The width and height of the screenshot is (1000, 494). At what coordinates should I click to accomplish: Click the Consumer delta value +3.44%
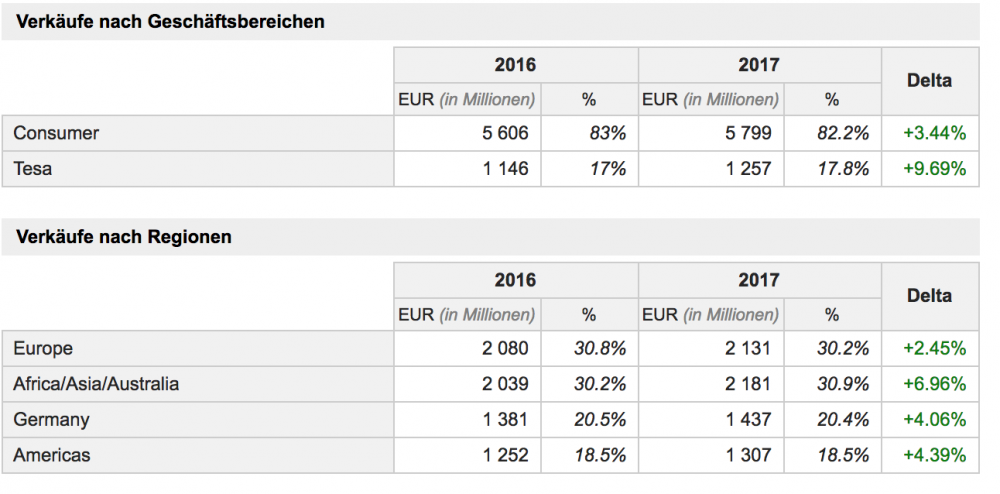(x=934, y=133)
